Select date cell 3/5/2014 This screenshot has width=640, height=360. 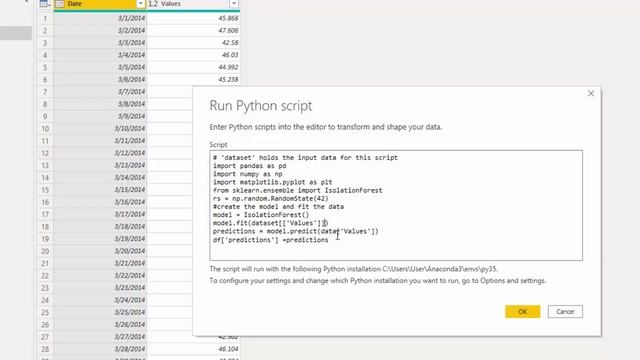pyautogui.click(x=100, y=67)
